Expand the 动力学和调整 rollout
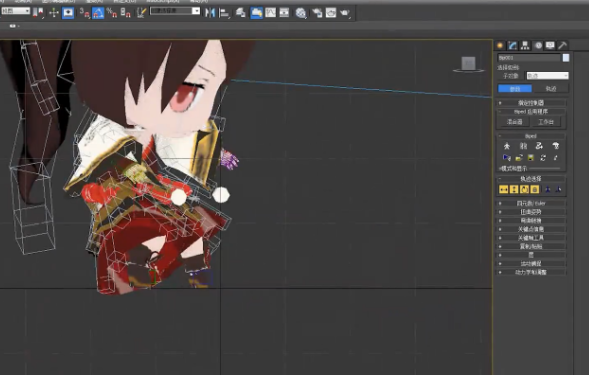589x375 pixels. [532, 272]
